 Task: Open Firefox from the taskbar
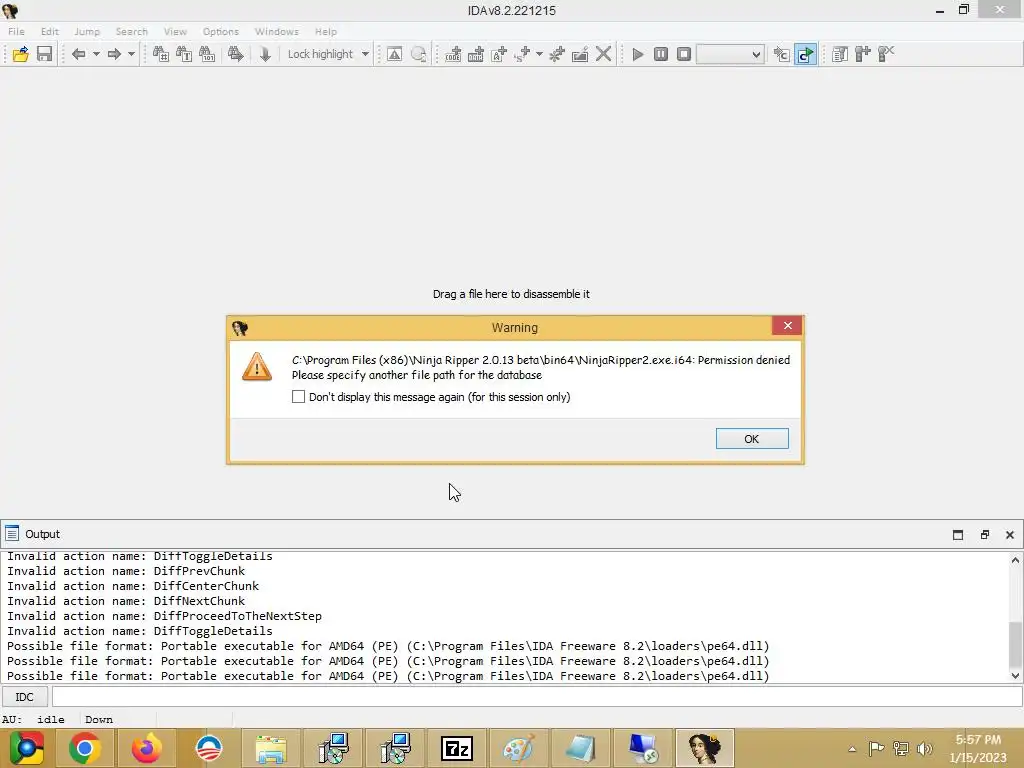(x=146, y=748)
